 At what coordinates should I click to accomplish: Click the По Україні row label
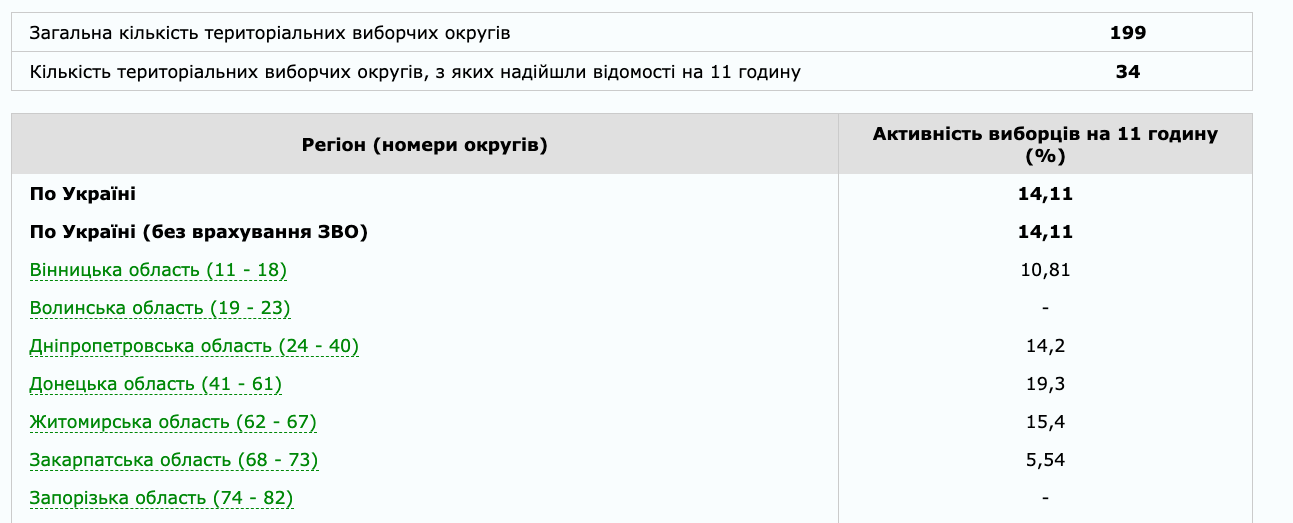(83, 194)
